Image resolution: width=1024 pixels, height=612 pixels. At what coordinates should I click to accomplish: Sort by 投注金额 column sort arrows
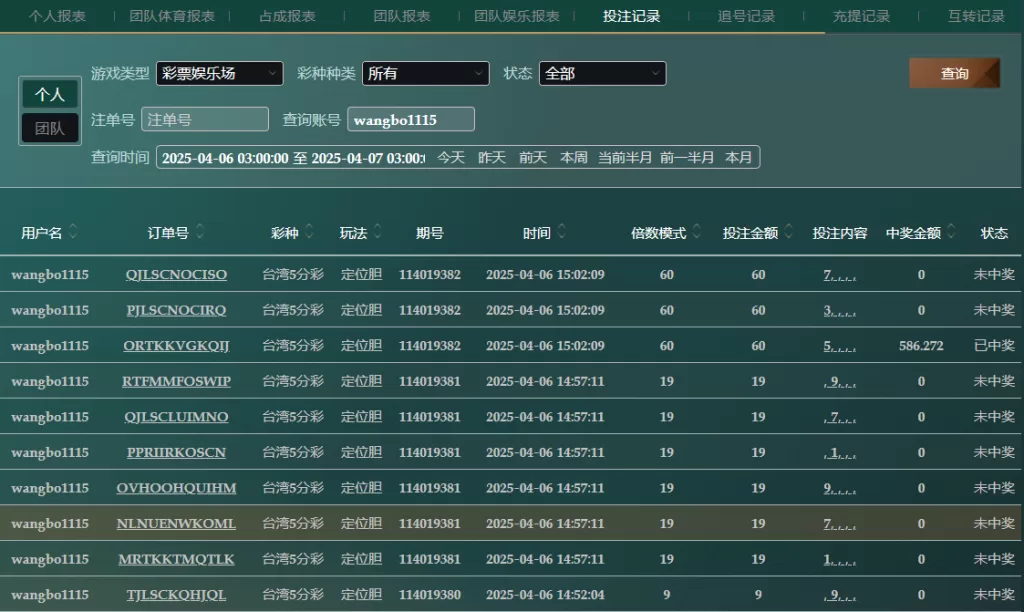(789, 233)
